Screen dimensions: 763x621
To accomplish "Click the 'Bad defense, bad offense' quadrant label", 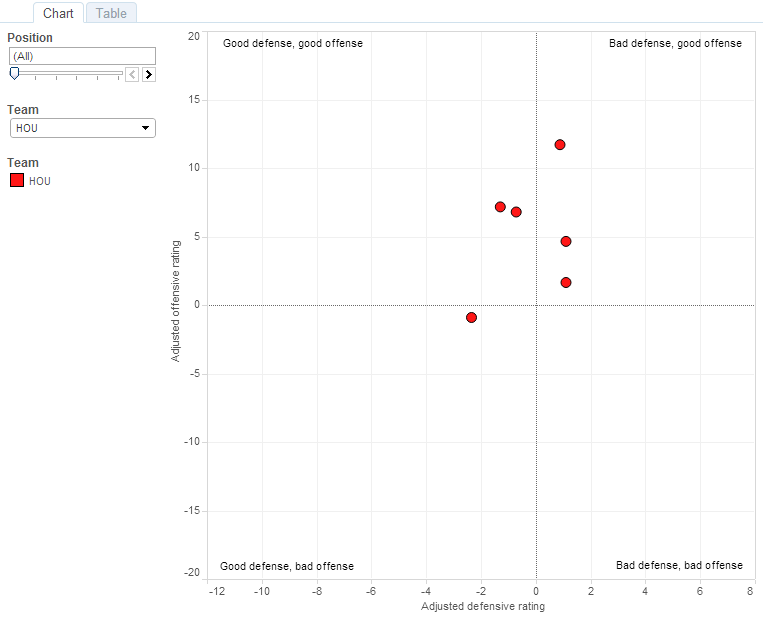I will tap(679, 565).
